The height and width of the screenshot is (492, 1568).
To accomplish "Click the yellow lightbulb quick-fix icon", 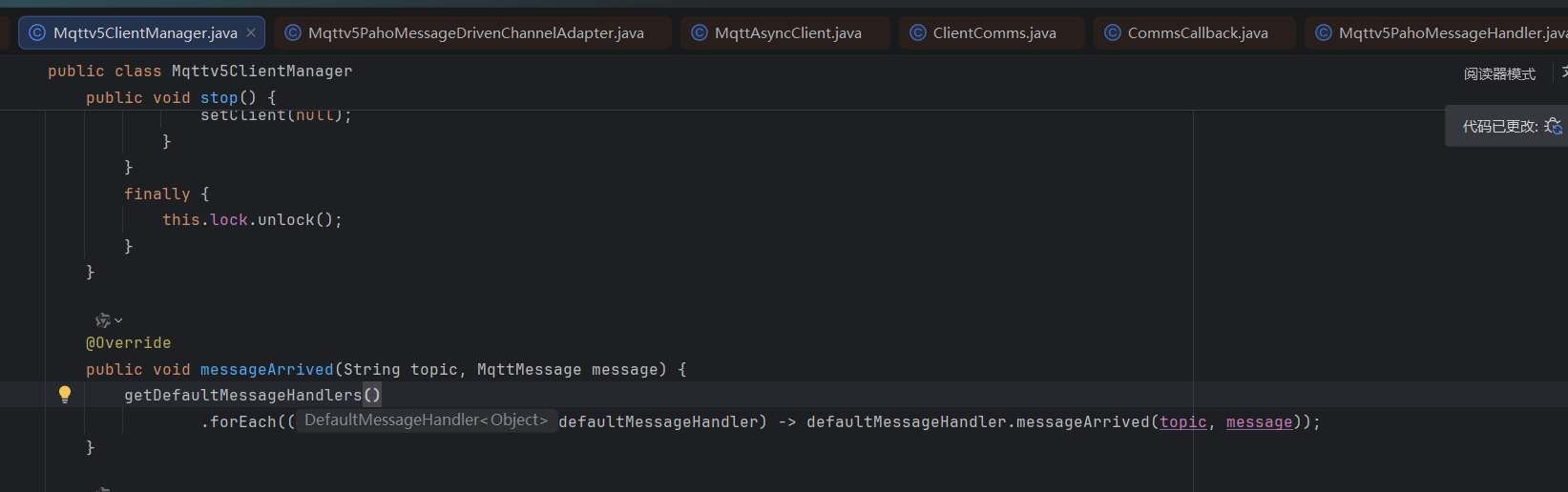I will pos(65,394).
